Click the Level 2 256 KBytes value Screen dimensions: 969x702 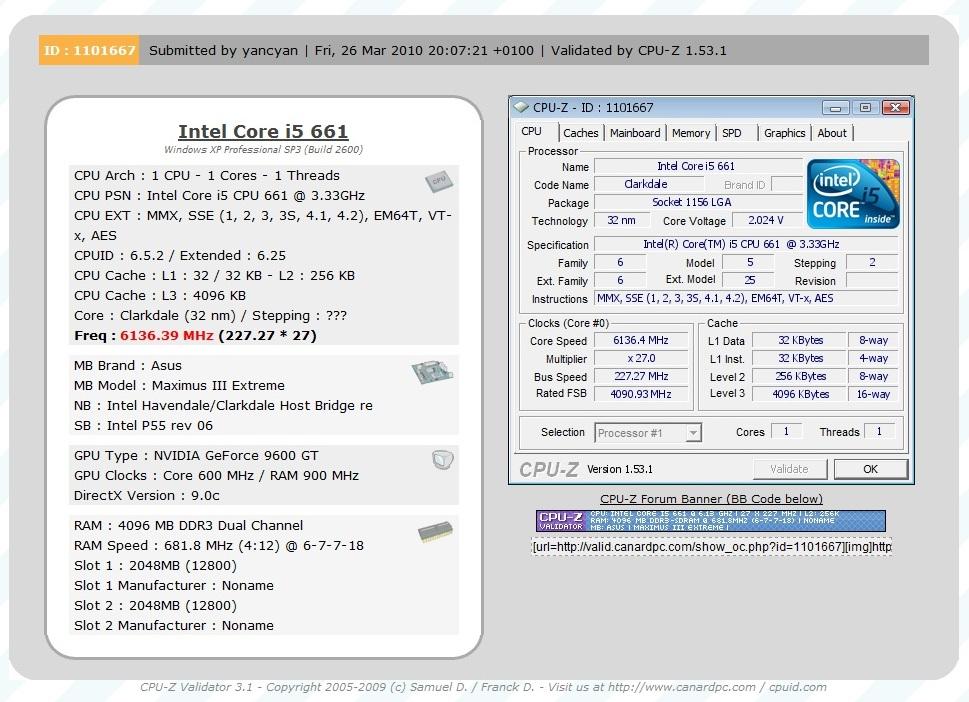click(x=799, y=376)
